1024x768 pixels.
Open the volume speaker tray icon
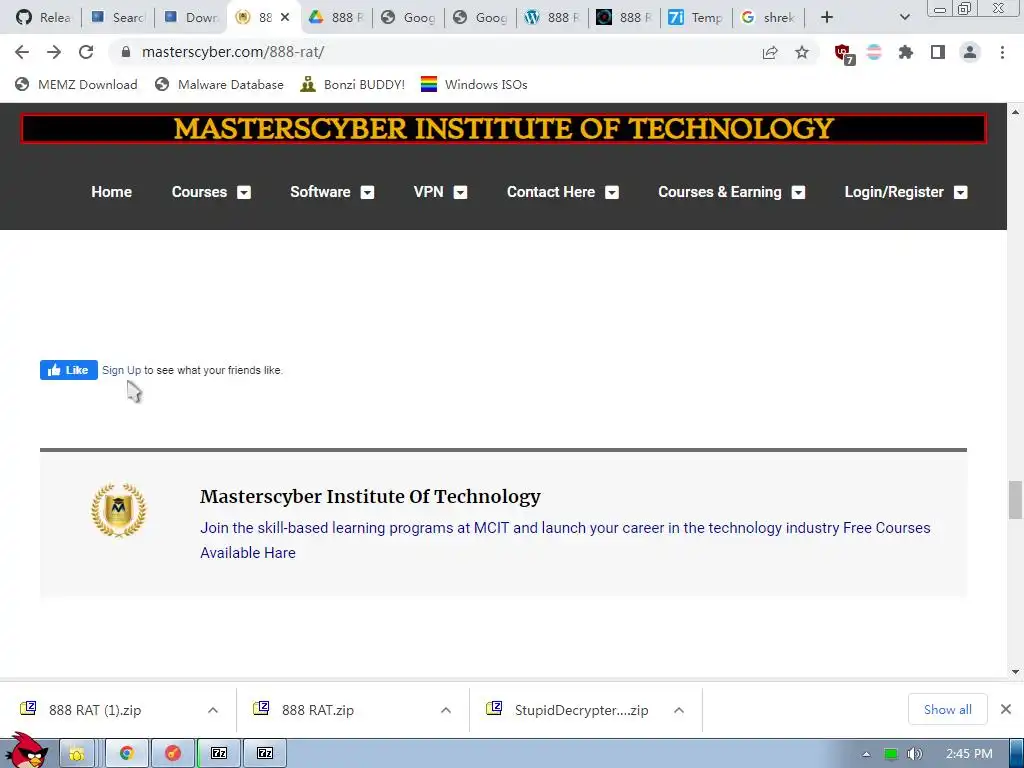pos(914,754)
